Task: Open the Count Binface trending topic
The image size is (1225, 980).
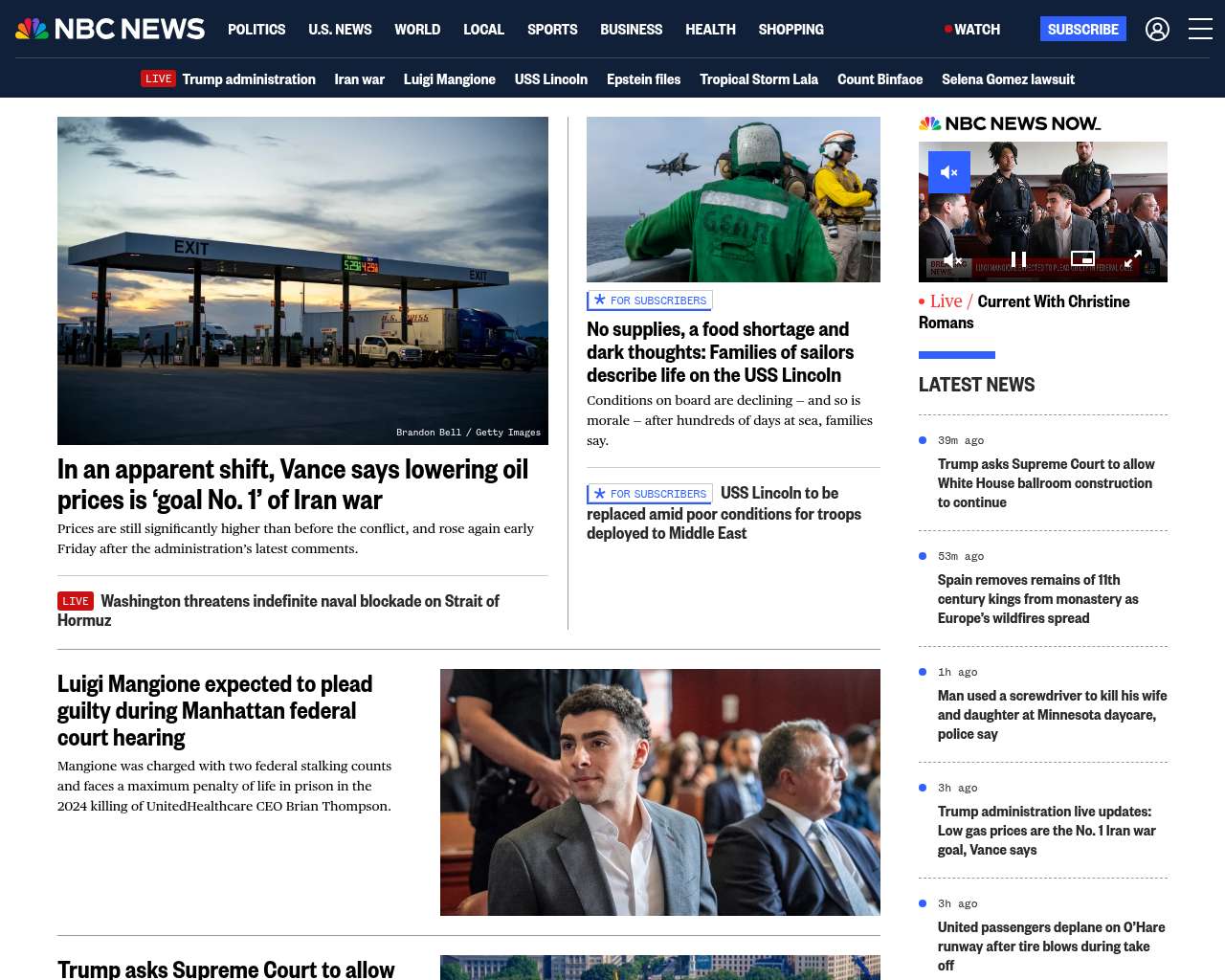Action: 880,79
